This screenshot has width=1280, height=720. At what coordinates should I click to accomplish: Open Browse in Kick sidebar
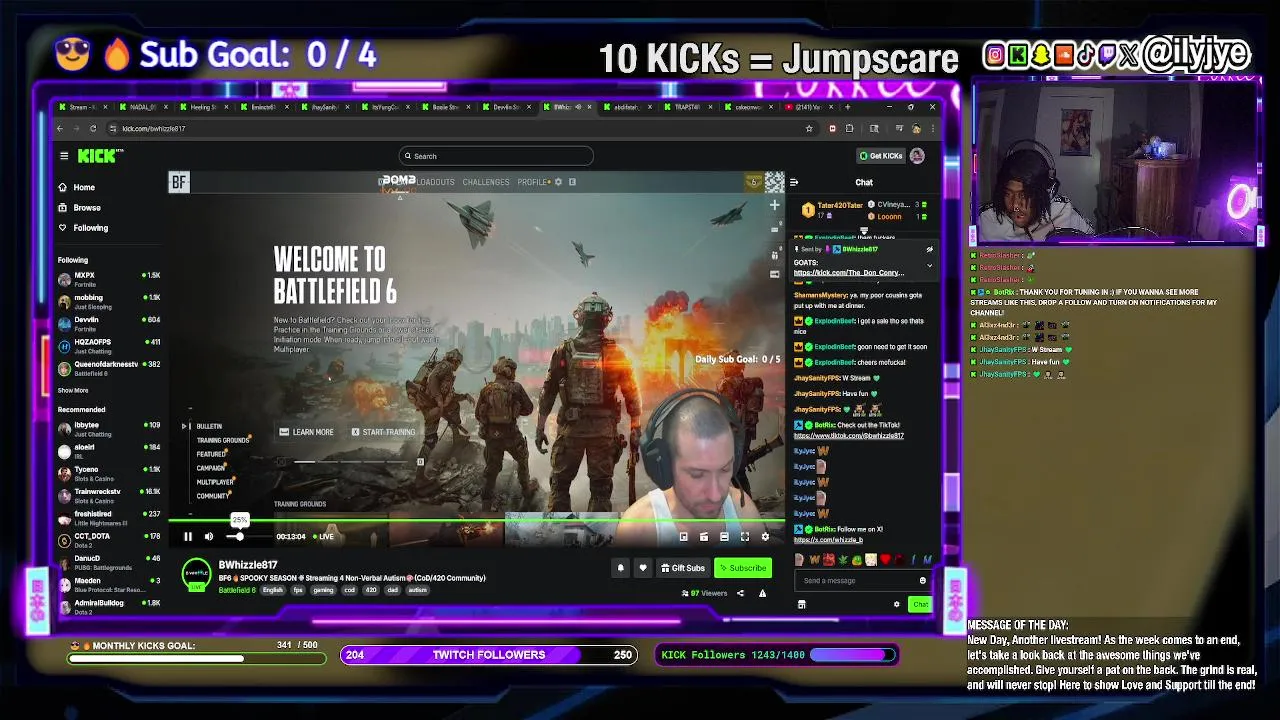tap(80, 207)
